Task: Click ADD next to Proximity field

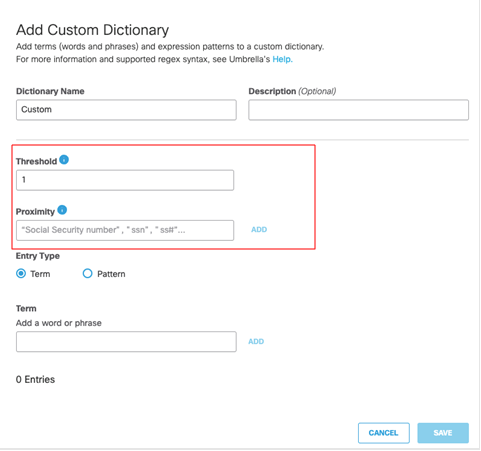Action: click(259, 230)
